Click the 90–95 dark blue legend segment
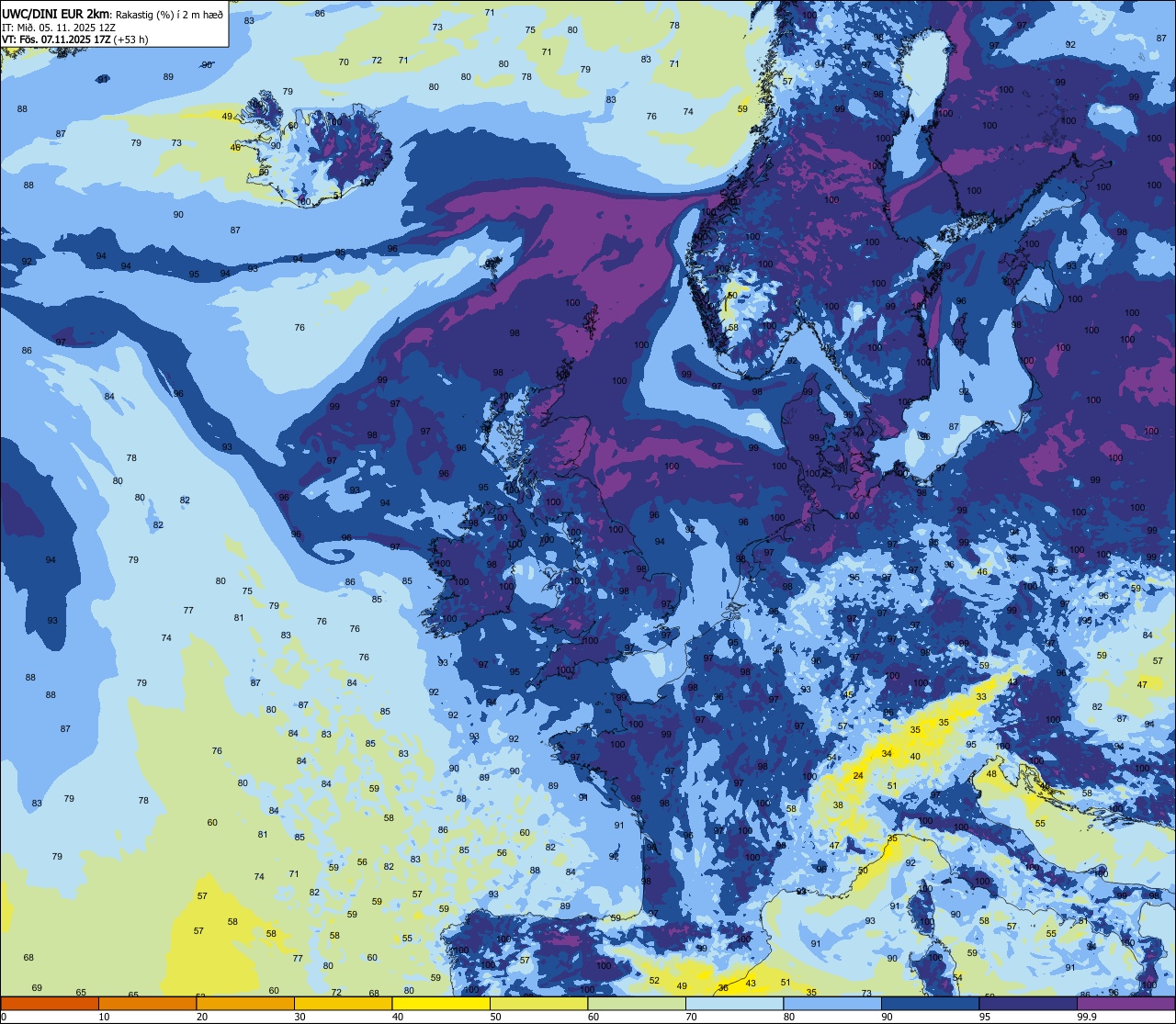 pyautogui.click(x=930, y=1003)
